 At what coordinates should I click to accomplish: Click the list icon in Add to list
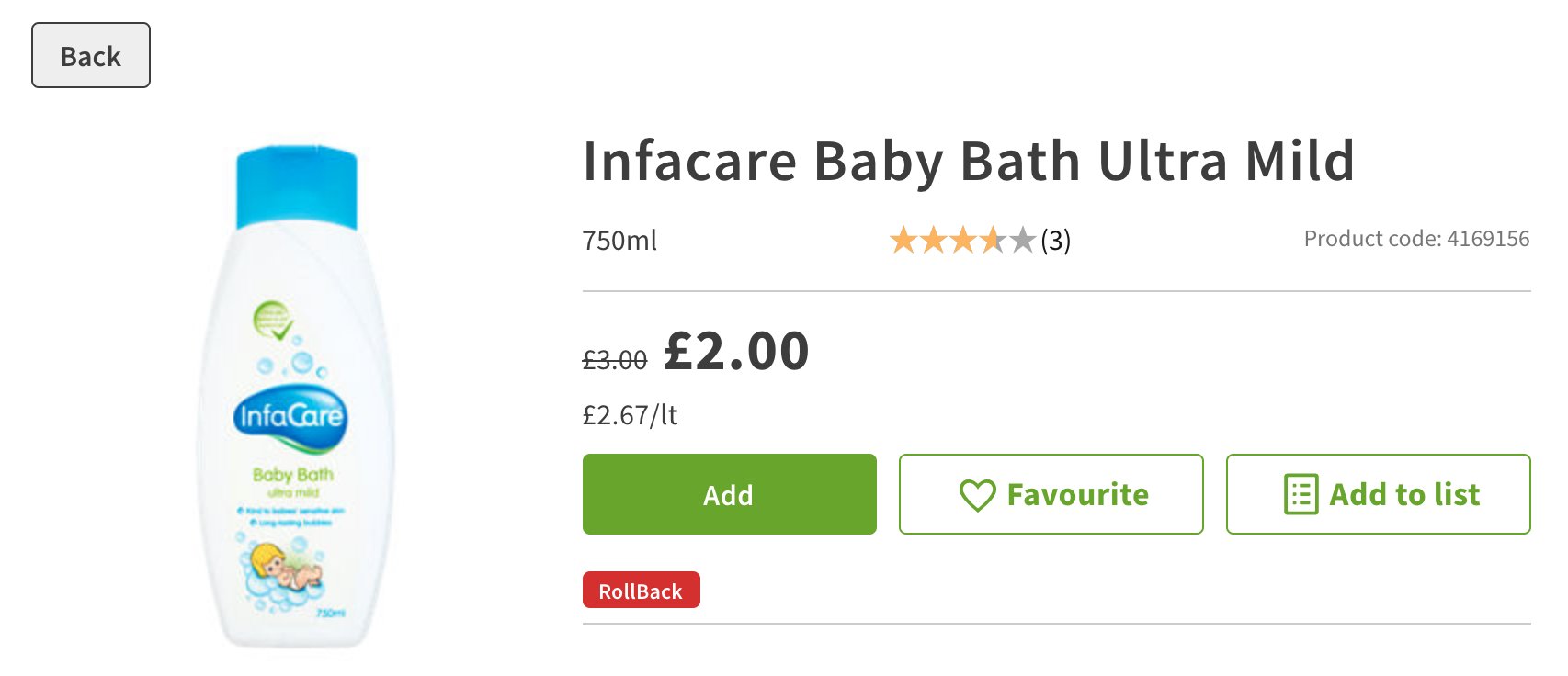pyautogui.click(x=1301, y=494)
